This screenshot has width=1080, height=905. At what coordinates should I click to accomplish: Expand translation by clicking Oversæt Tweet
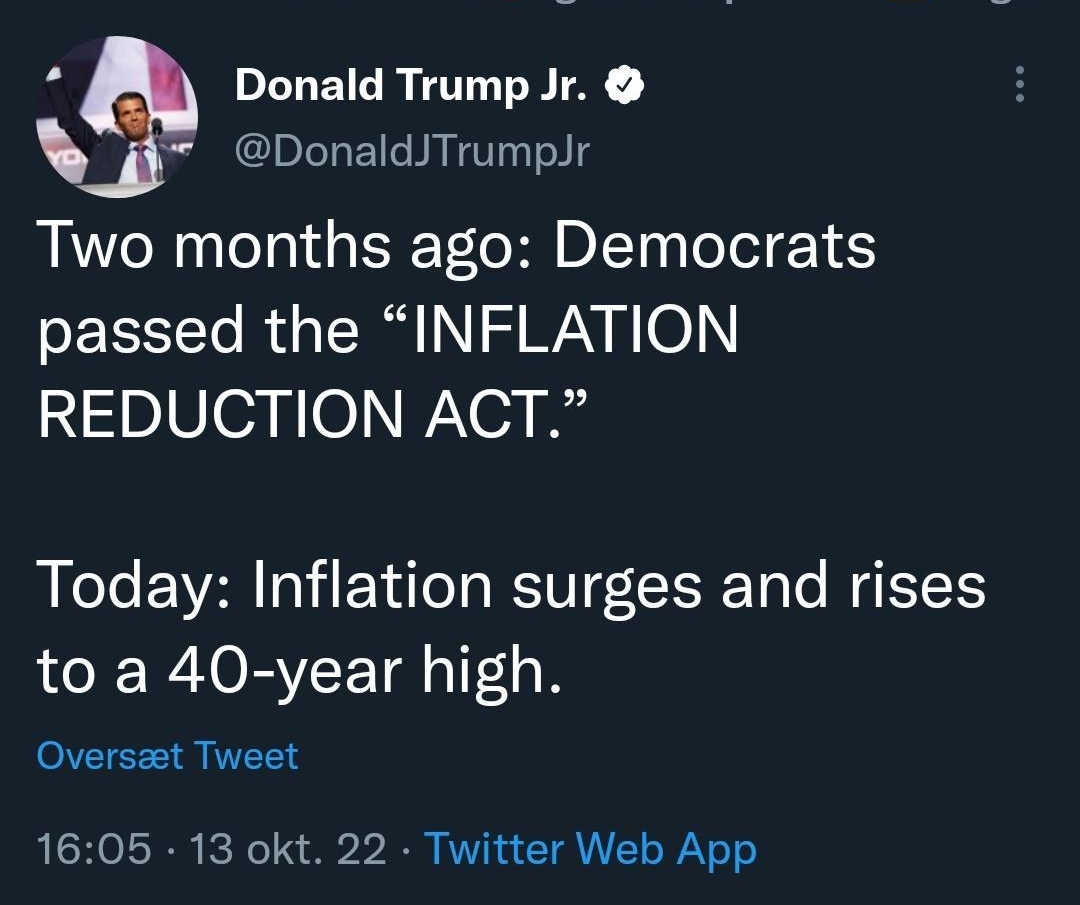coord(167,756)
